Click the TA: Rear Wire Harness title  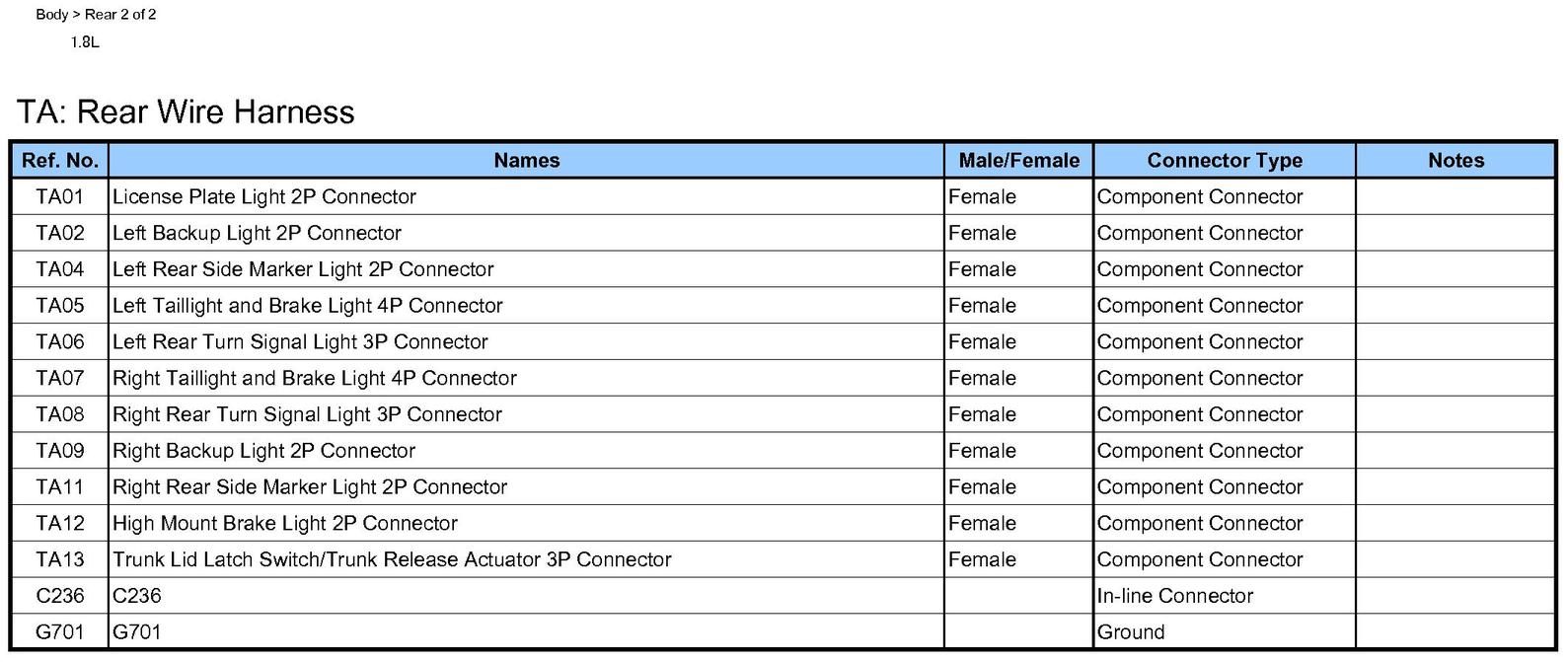[x=186, y=111]
